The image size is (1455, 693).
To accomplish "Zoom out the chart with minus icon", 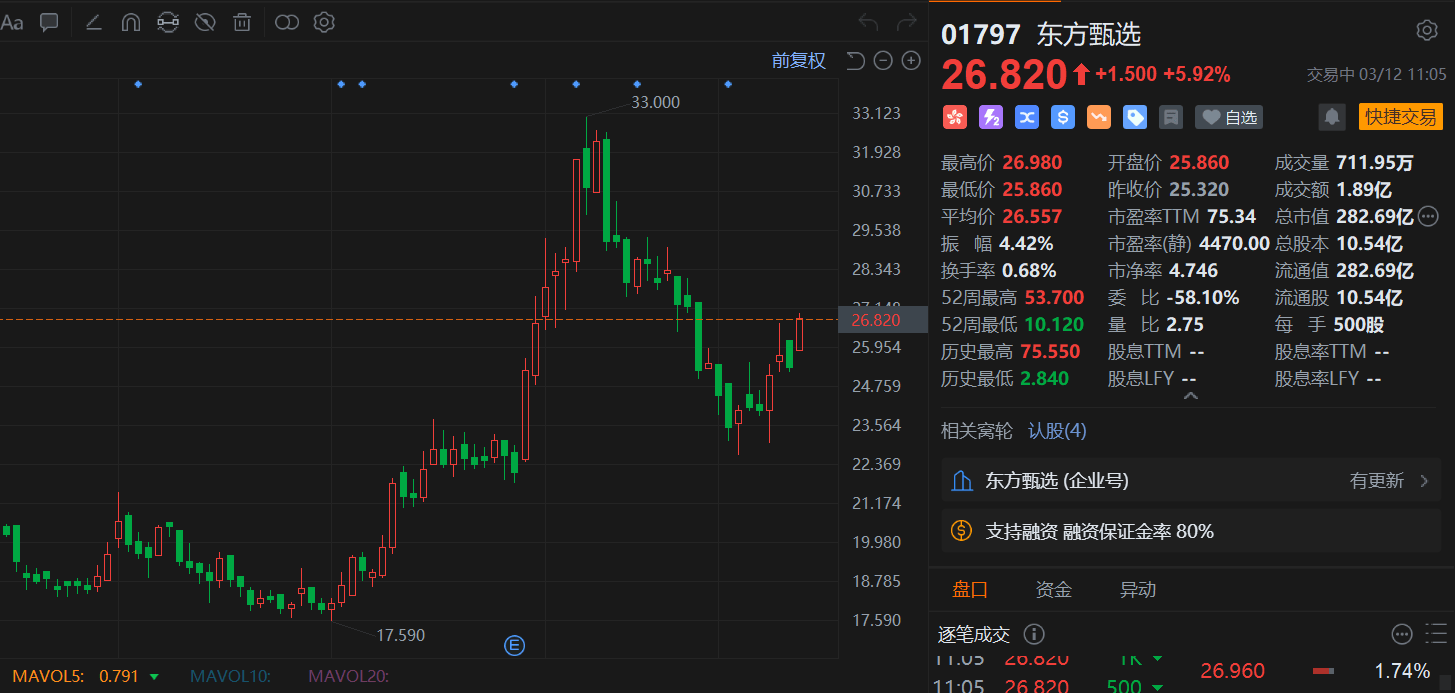I will click(x=883, y=61).
